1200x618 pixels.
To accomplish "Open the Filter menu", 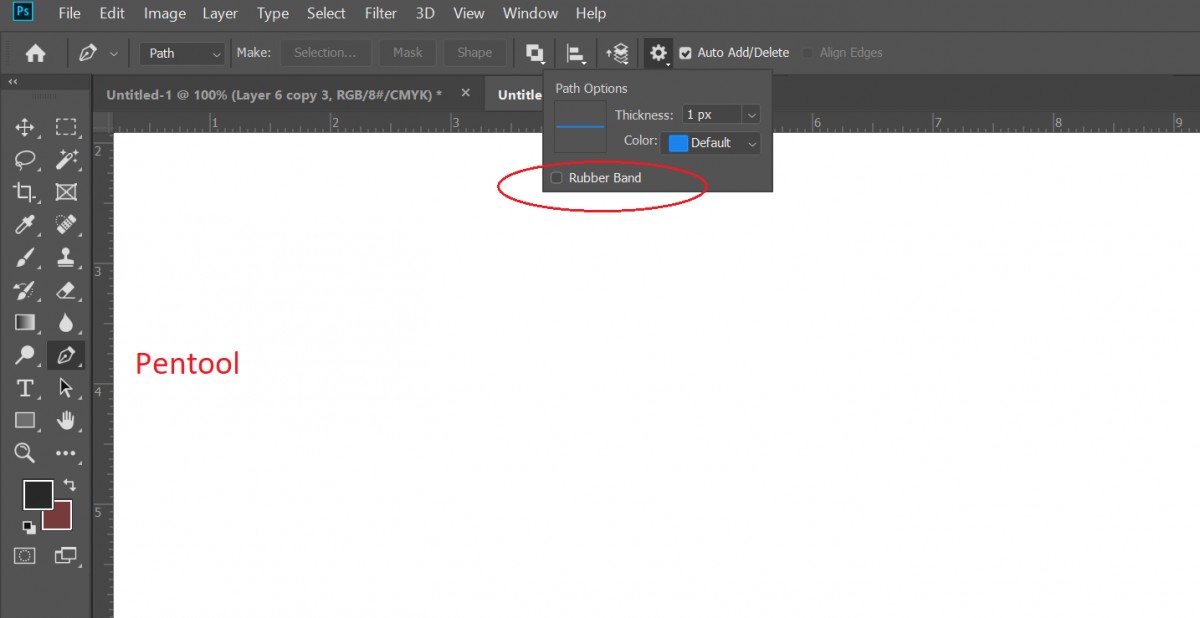I will (380, 13).
